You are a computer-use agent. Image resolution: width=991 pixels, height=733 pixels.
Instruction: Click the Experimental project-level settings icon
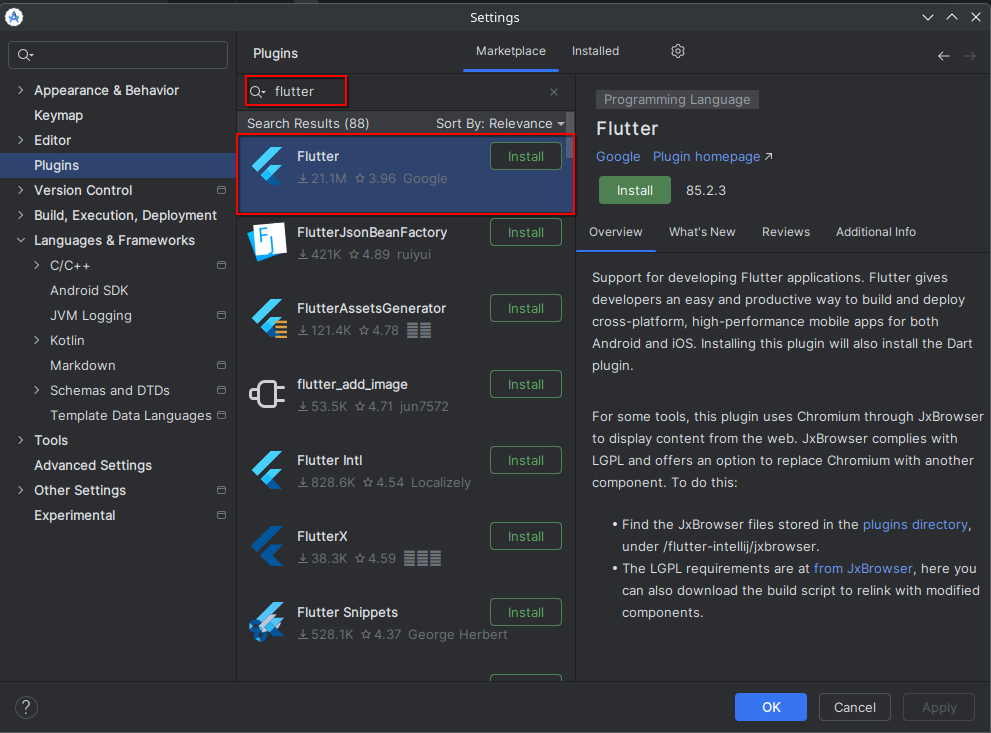click(x=221, y=515)
